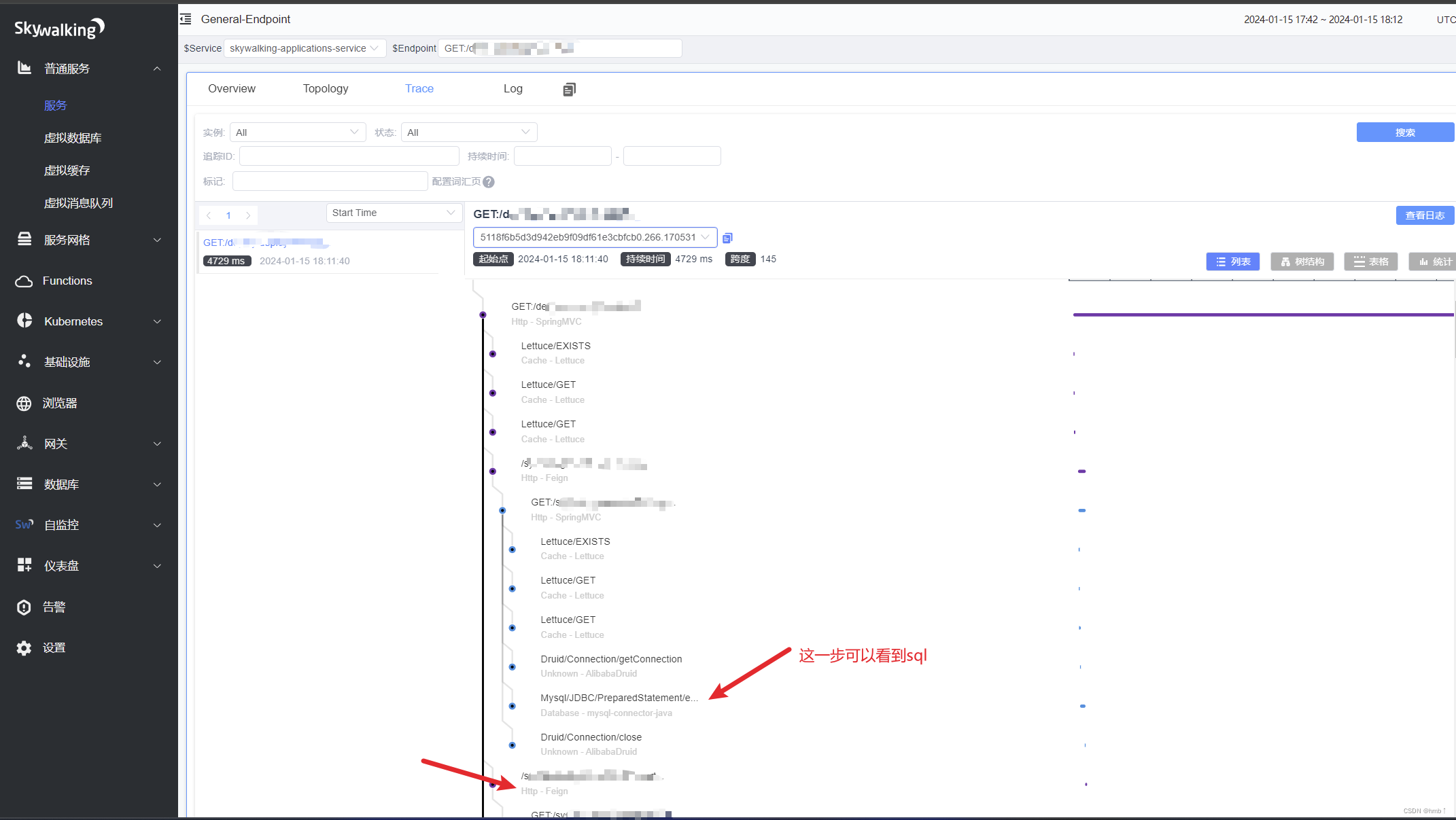This screenshot has height=820, width=1456.
Task: Expand the 网关 menu chevron
Action: [x=157, y=444]
